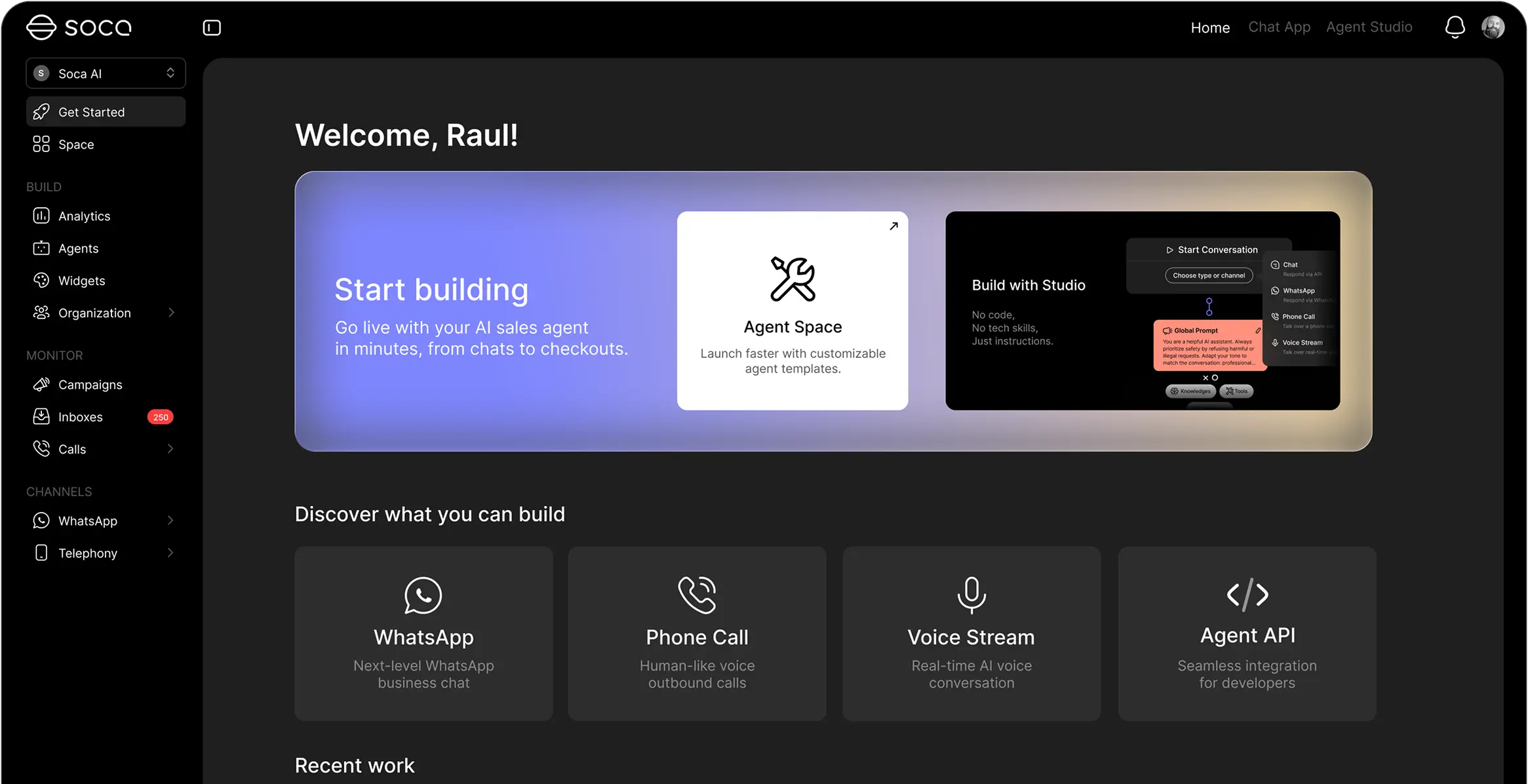Click the Phone Call card icon
The height and width of the screenshot is (784, 1528).
point(697,595)
